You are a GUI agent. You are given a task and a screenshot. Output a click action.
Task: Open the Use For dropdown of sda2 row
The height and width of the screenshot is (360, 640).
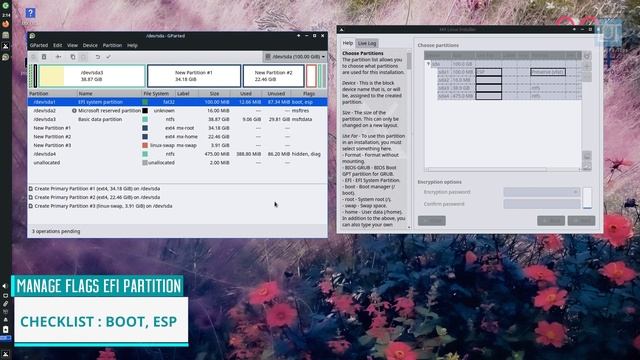[x=489, y=80]
